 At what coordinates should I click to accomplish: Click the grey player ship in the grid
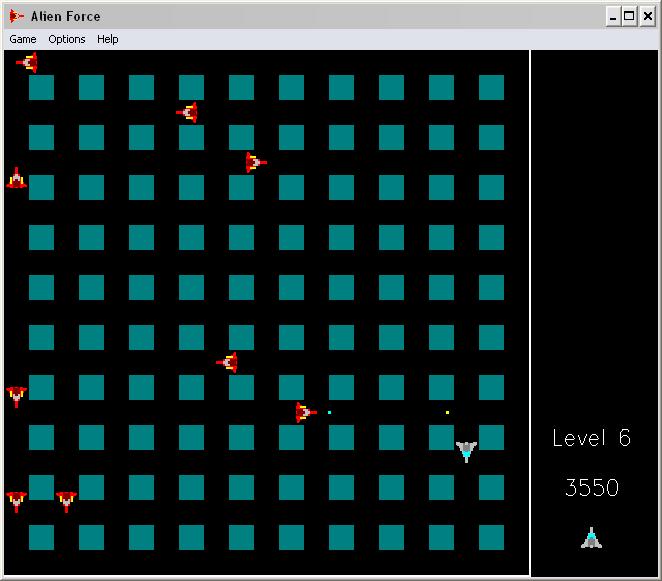pyautogui.click(x=466, y=451)
